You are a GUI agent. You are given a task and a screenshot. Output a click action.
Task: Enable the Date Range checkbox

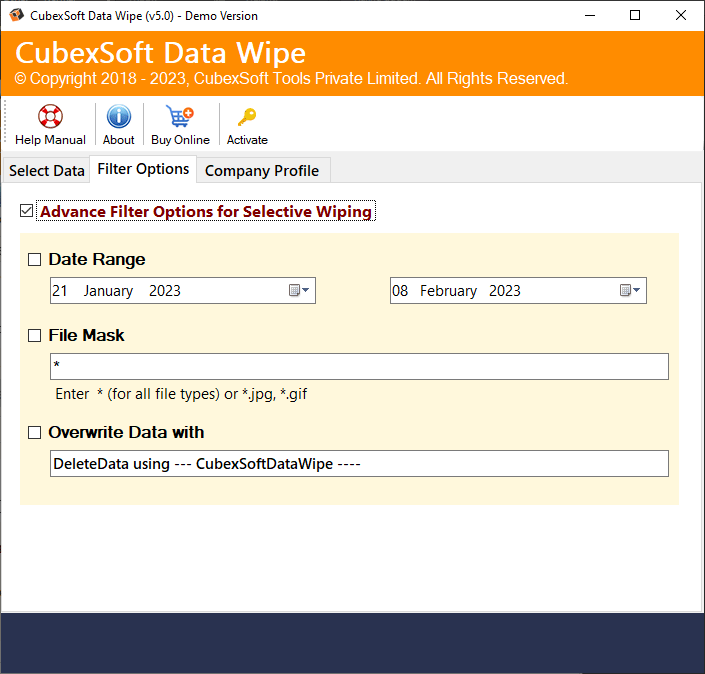35,260
